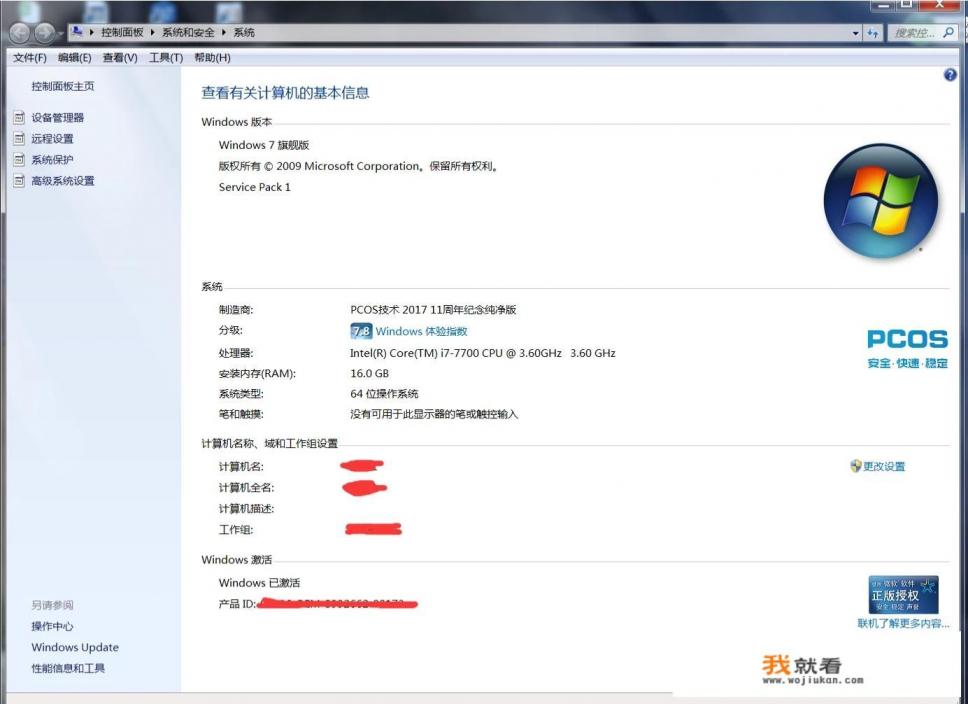Open the 编辑(E) menu
The width and height of the screenshot is (968, 704).
[75, 57]
